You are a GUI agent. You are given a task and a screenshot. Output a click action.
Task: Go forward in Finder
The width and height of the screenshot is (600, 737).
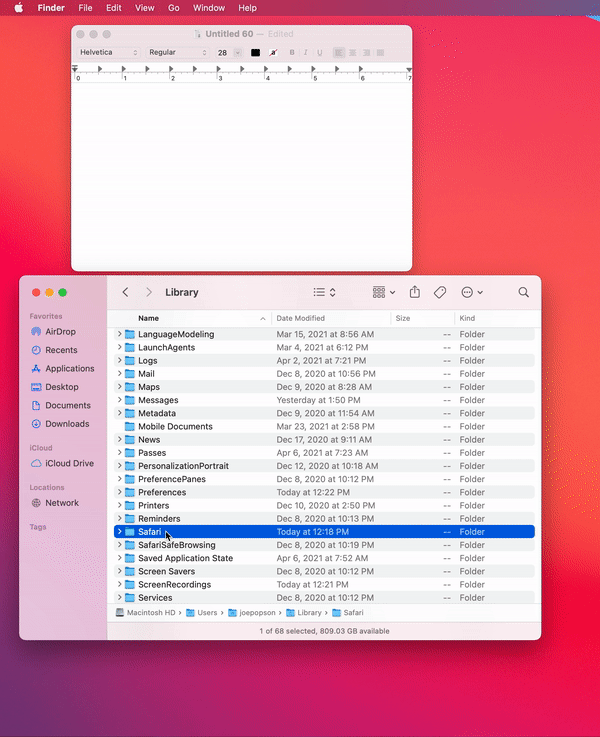[149, 292]
